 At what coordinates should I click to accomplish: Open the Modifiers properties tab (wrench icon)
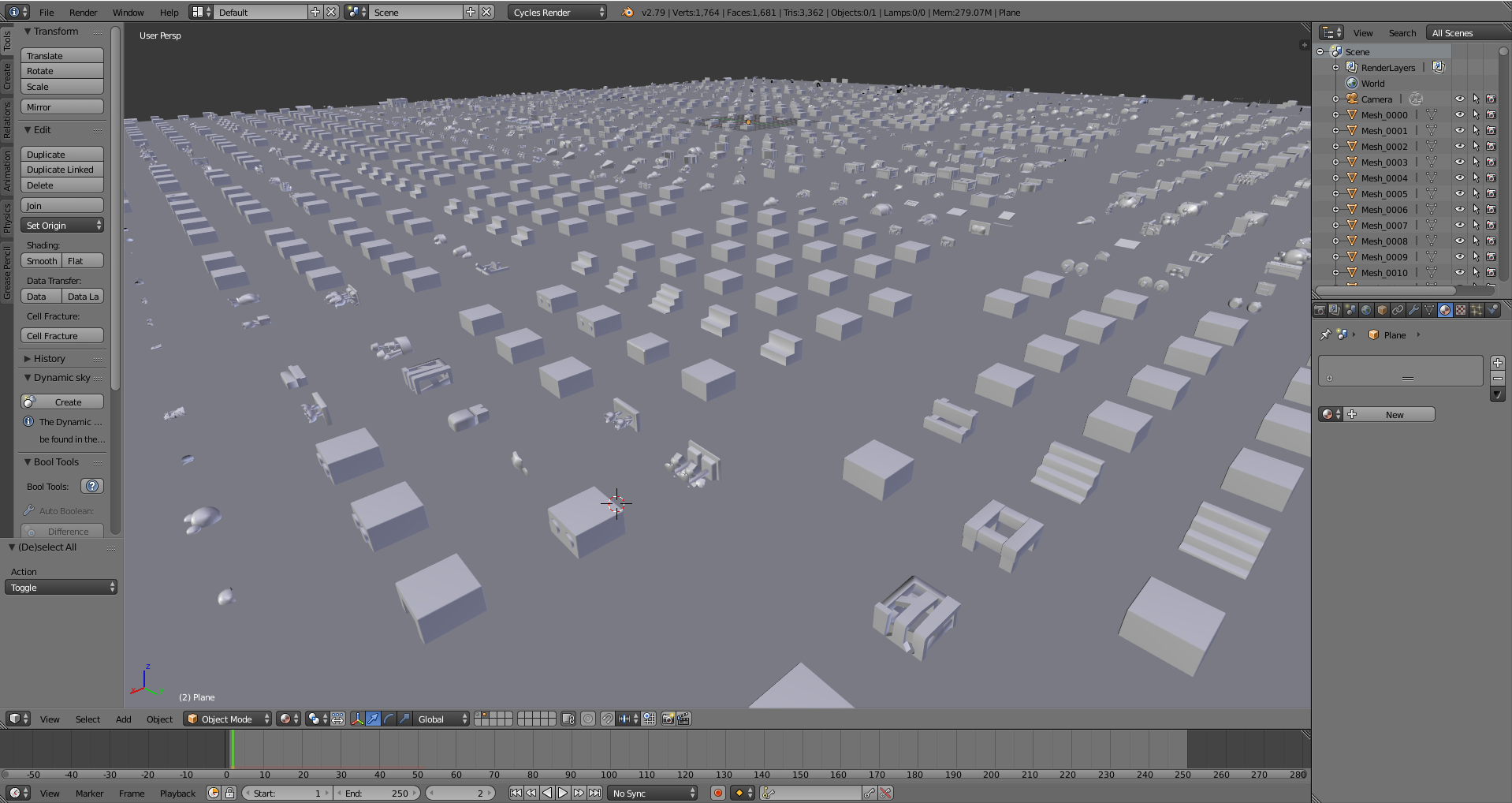[1413, 310]
